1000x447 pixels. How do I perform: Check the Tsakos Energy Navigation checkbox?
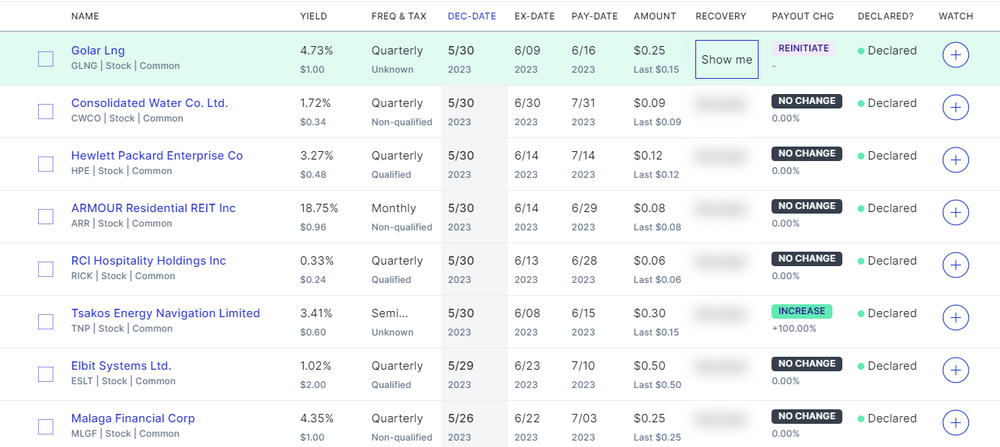coord(46,322)
